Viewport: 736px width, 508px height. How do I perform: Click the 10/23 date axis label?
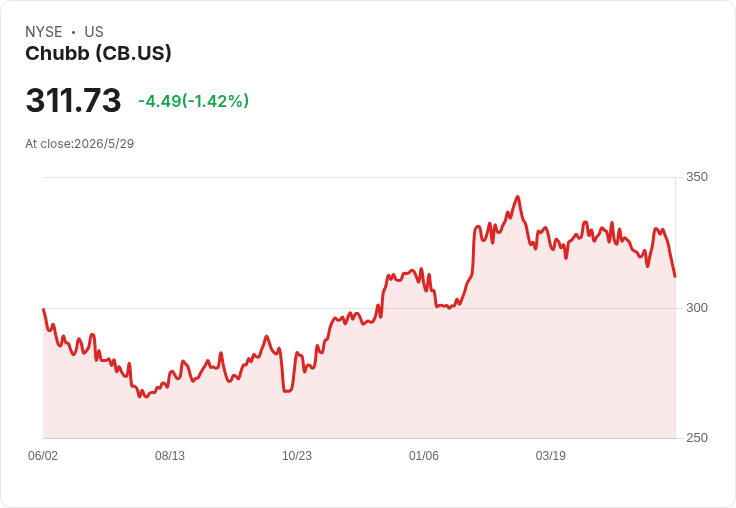pyautogui.click(x=297, y=456)
